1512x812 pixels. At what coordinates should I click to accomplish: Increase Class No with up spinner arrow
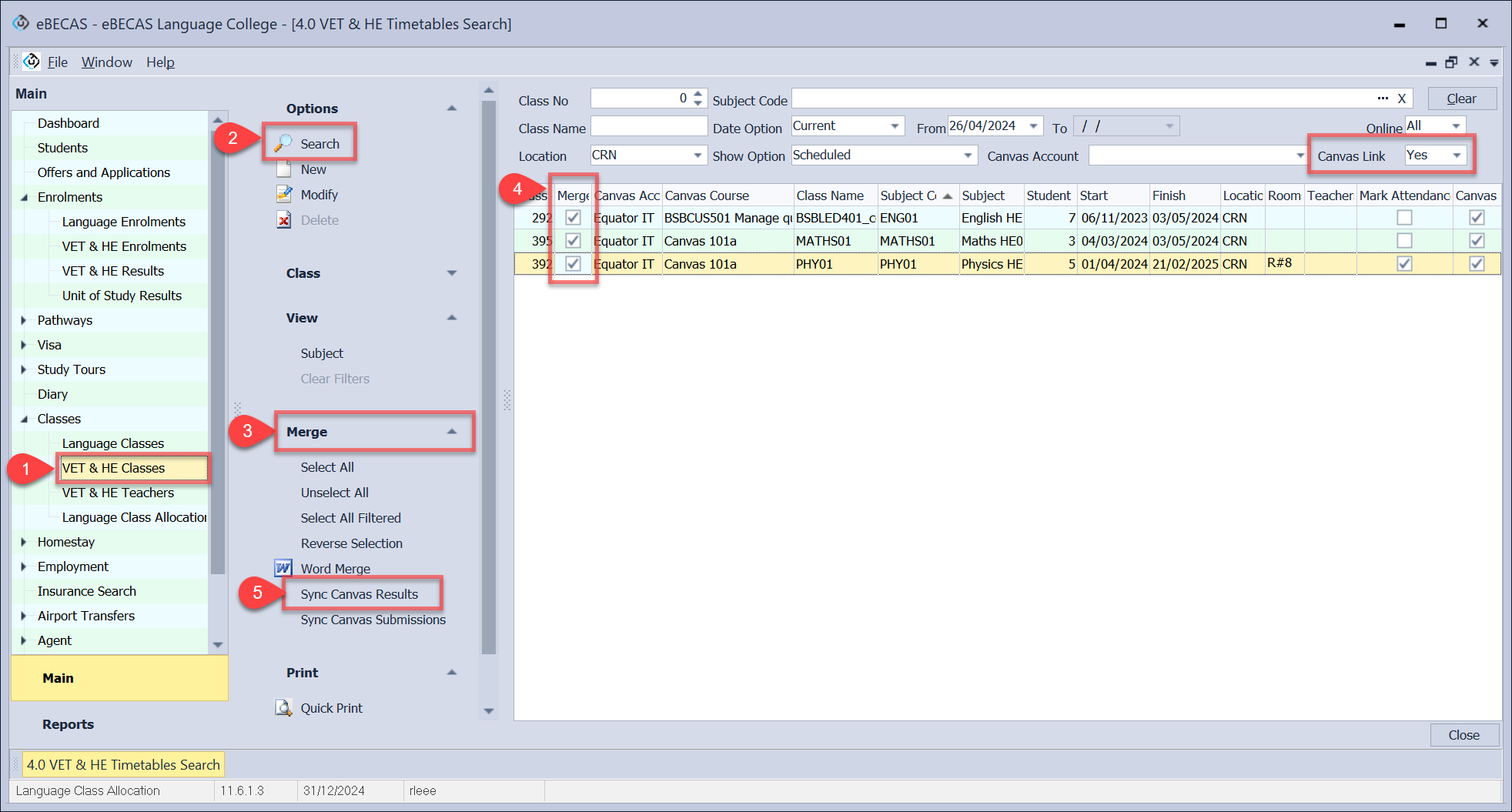[x=697, y=94]
